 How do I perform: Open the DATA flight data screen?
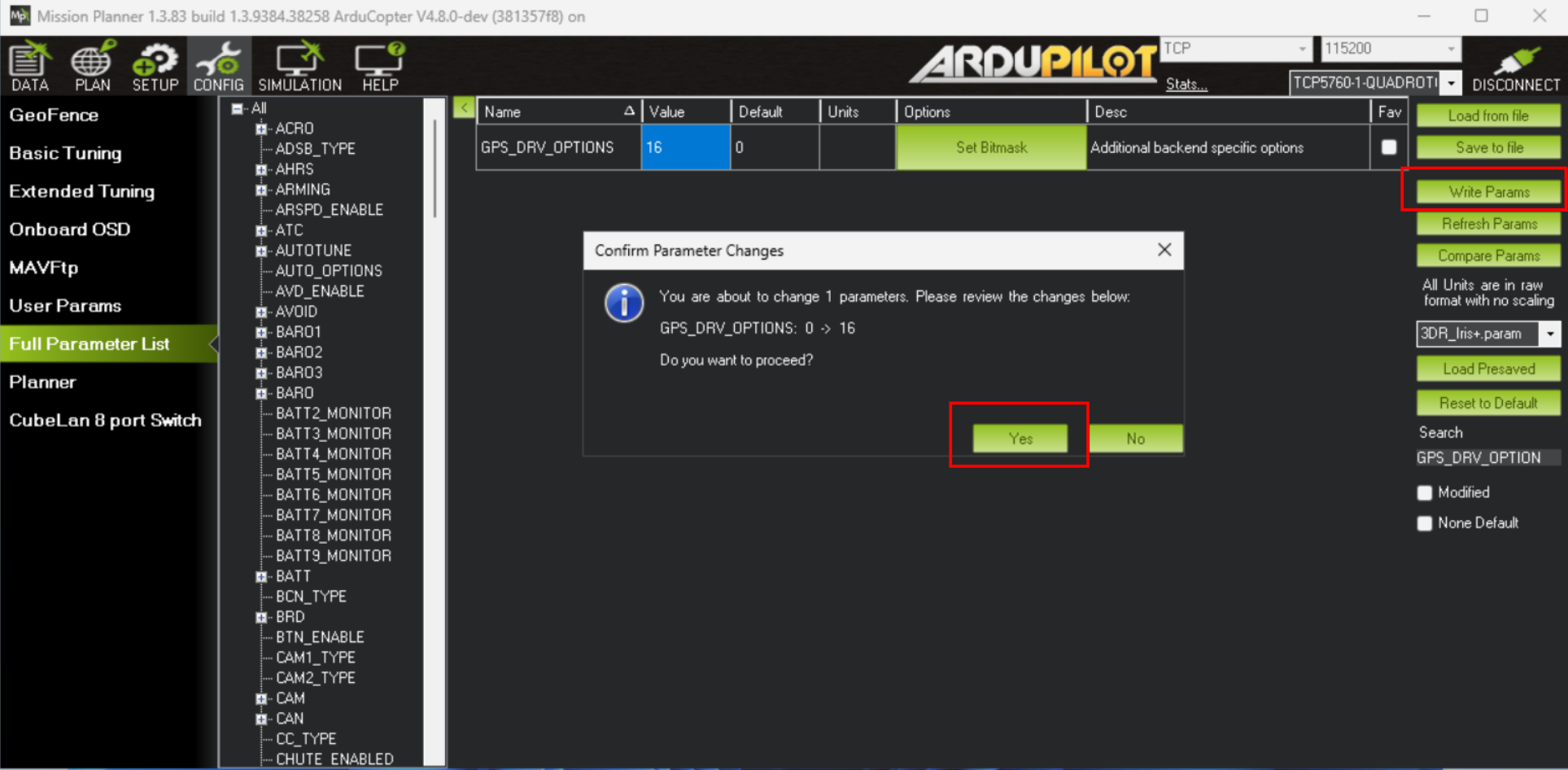pos(30,65)
